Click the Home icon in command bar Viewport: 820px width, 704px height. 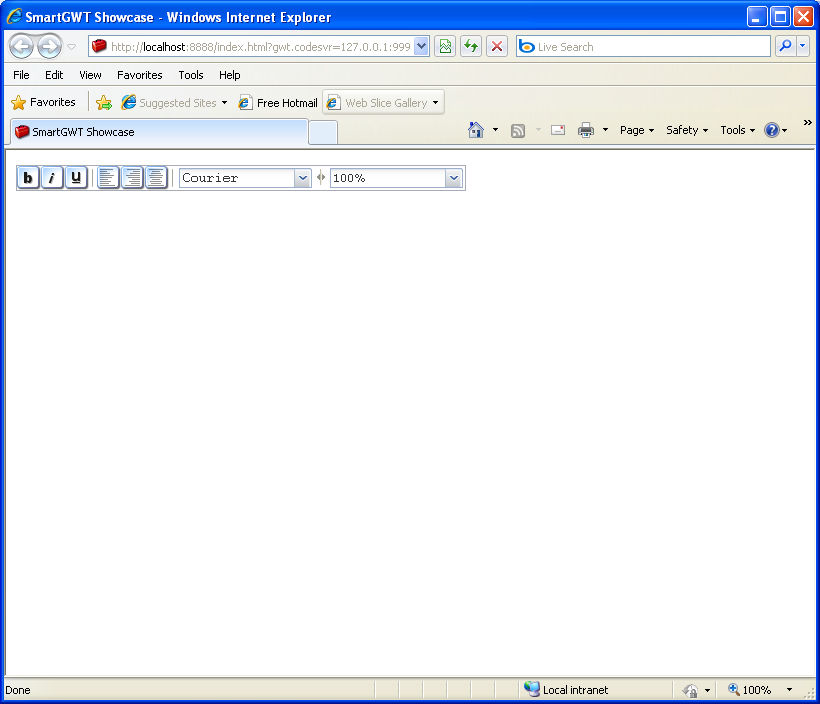point(476,130)
